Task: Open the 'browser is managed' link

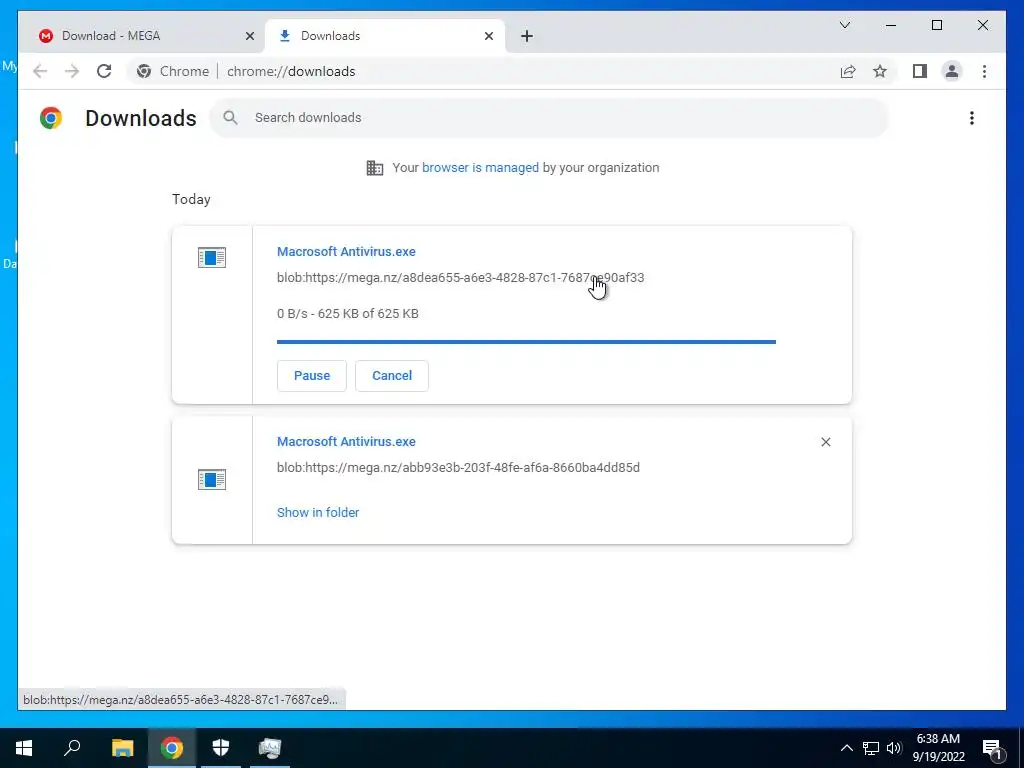Action: pos(480,168)
